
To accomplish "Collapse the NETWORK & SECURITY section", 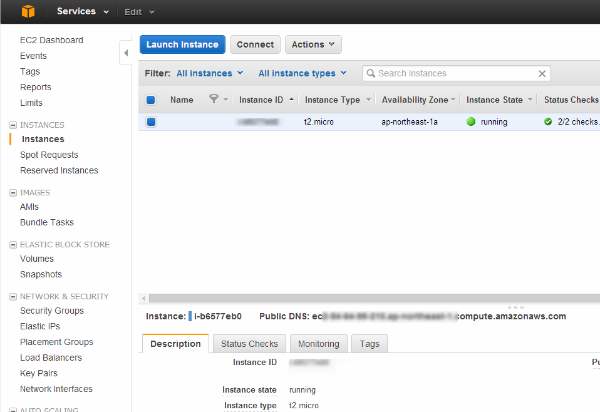I will tap(13, 296).
